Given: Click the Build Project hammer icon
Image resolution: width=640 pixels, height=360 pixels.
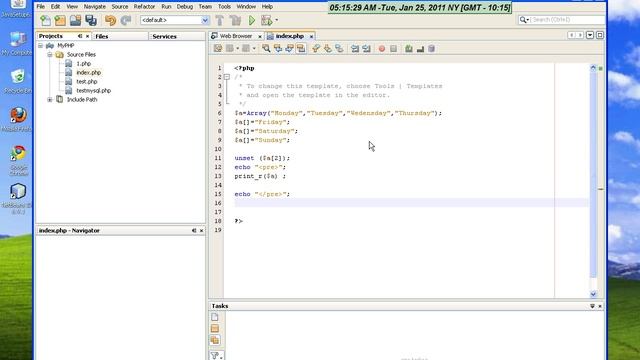Looking at the screenshot, I should coord(220,20).
